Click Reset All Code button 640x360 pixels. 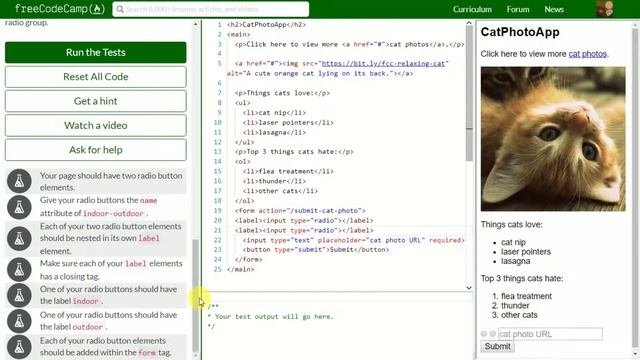click(96, 77)
